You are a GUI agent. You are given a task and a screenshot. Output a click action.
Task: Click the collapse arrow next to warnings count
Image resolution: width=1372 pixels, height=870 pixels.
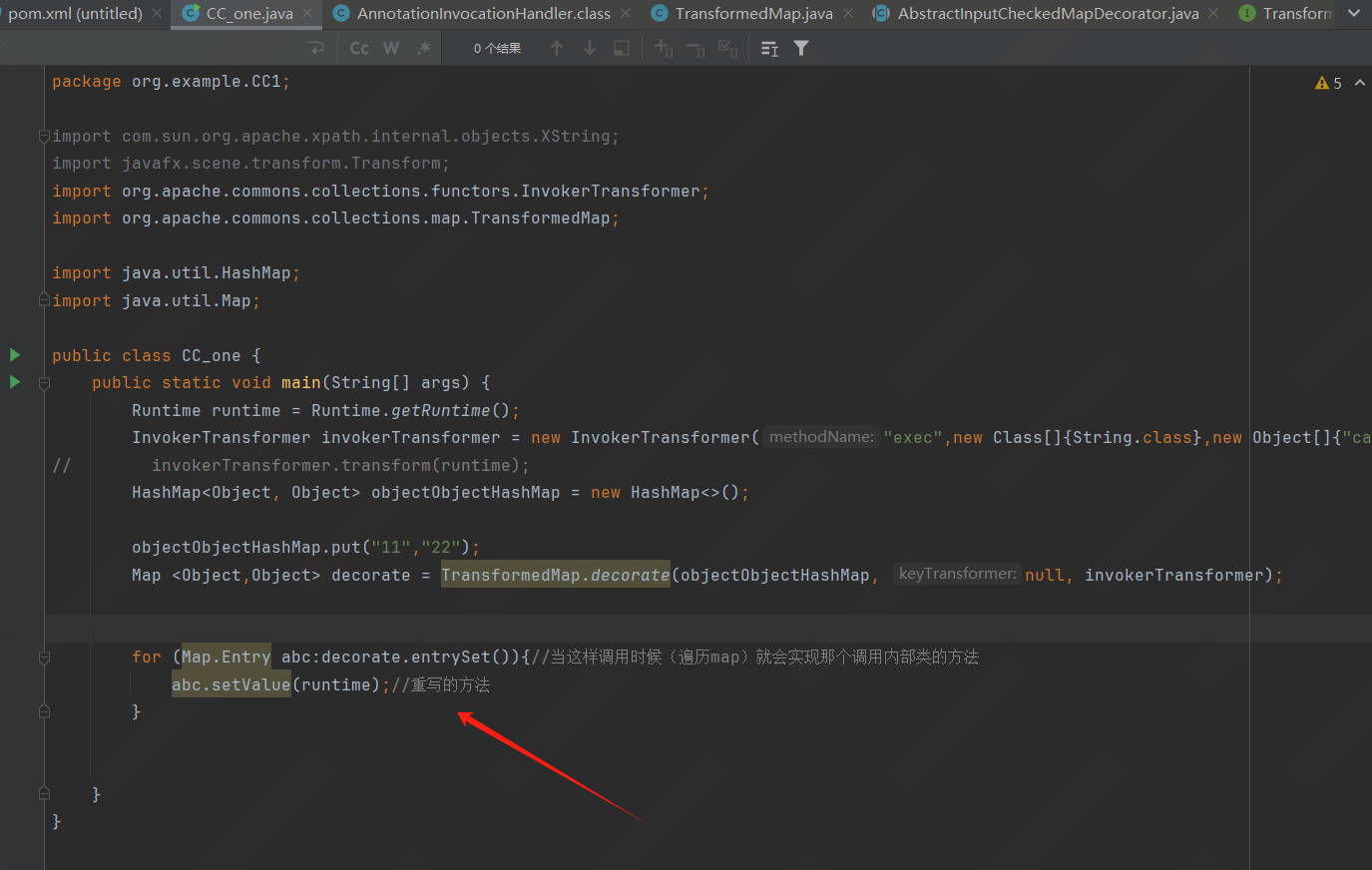click(1360, 83)
